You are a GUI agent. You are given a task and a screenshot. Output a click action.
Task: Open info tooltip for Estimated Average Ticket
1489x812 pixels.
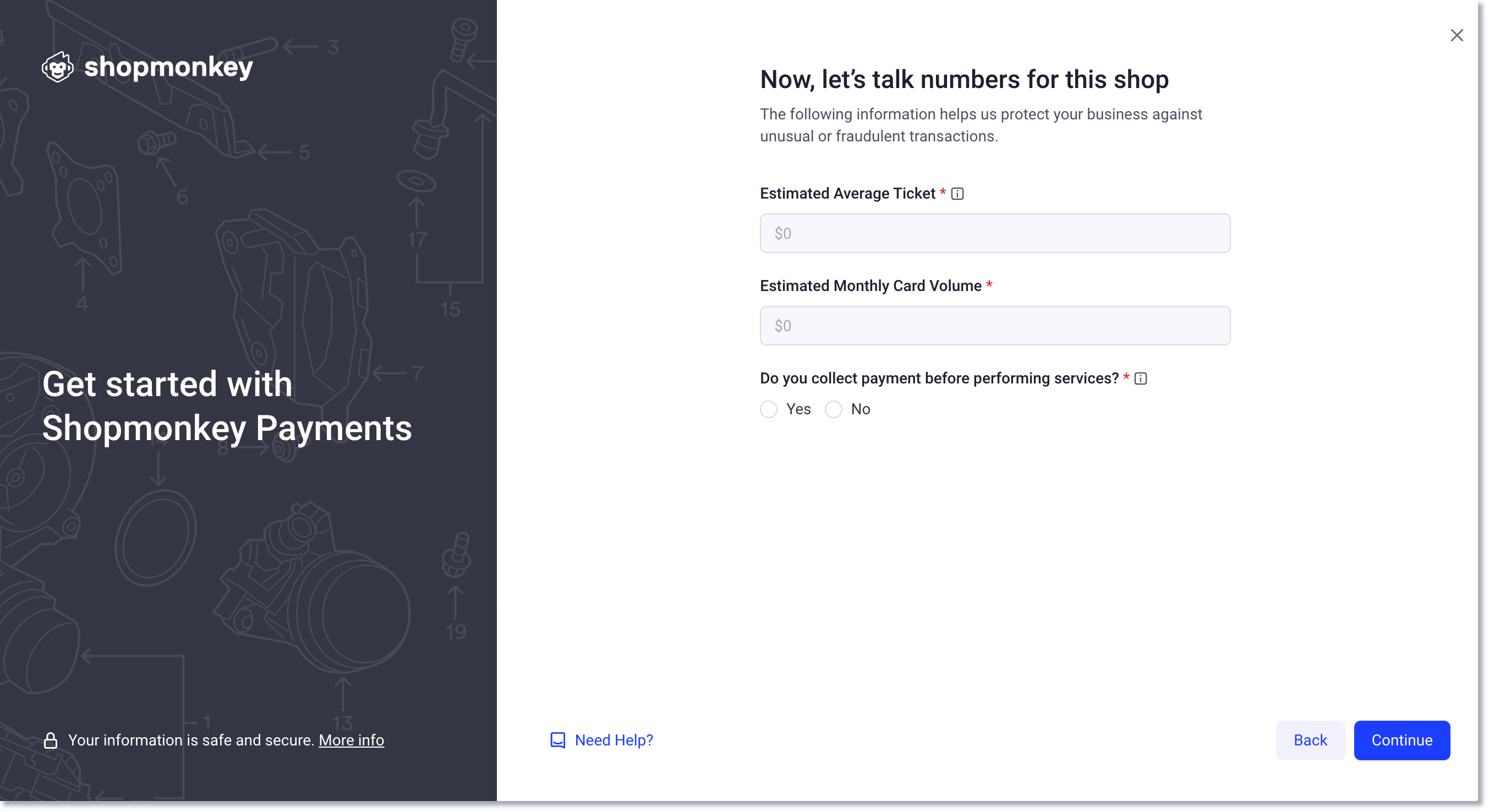(957, 194)
